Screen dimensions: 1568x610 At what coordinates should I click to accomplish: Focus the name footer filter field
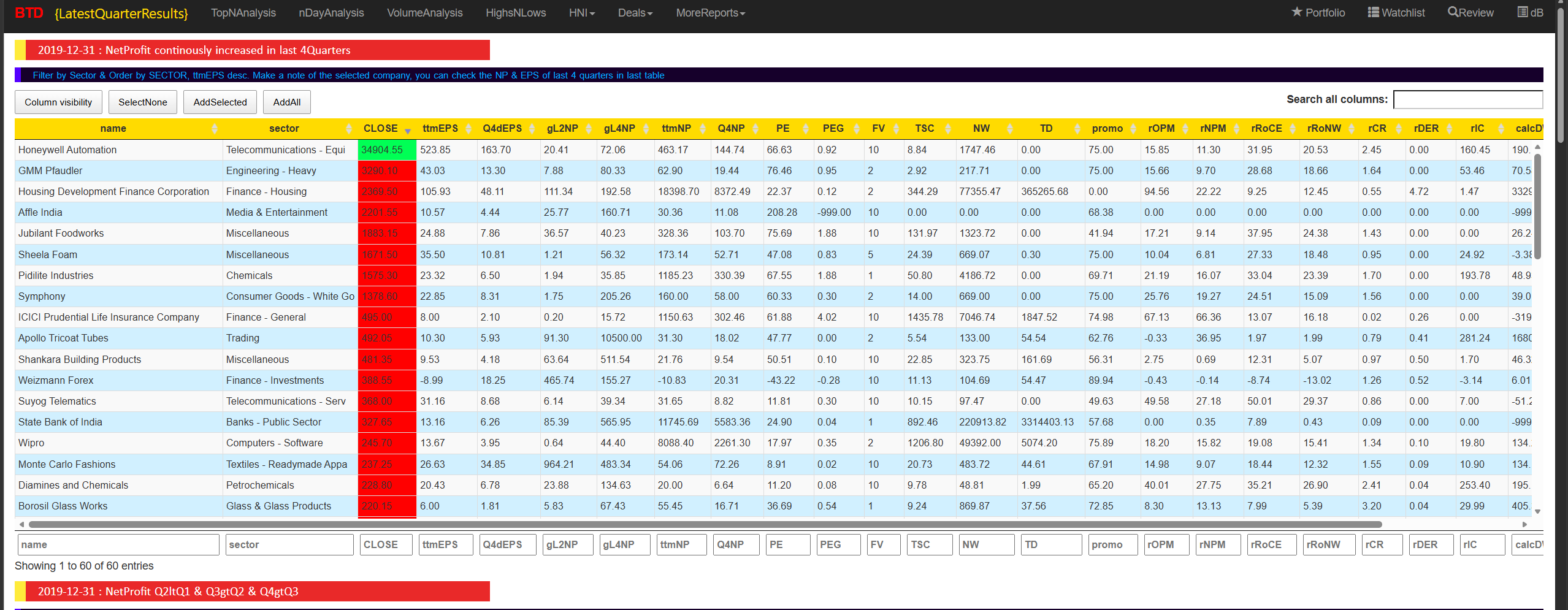(x=118, y=545)
